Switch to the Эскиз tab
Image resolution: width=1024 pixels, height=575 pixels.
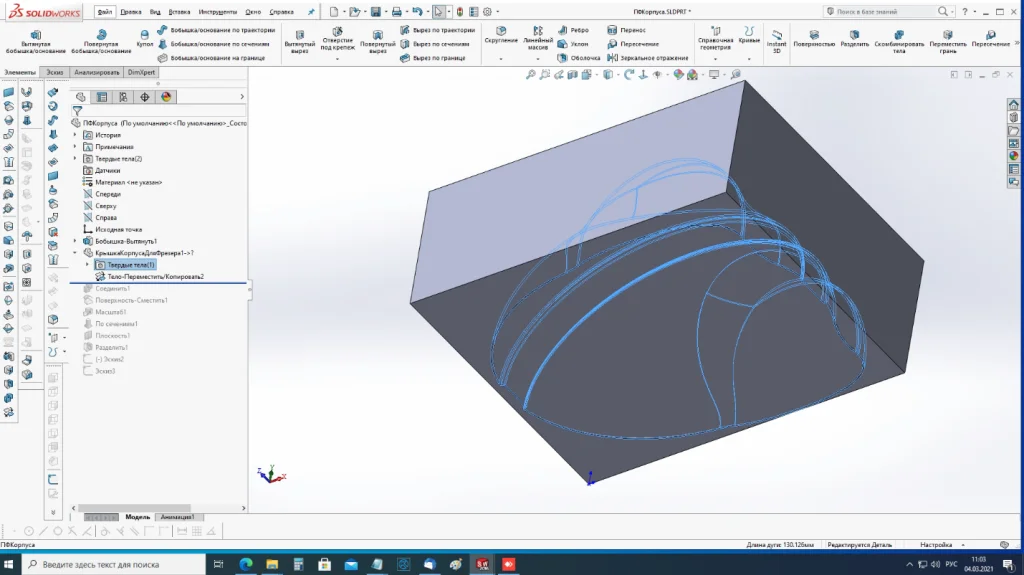click(54, 73)
